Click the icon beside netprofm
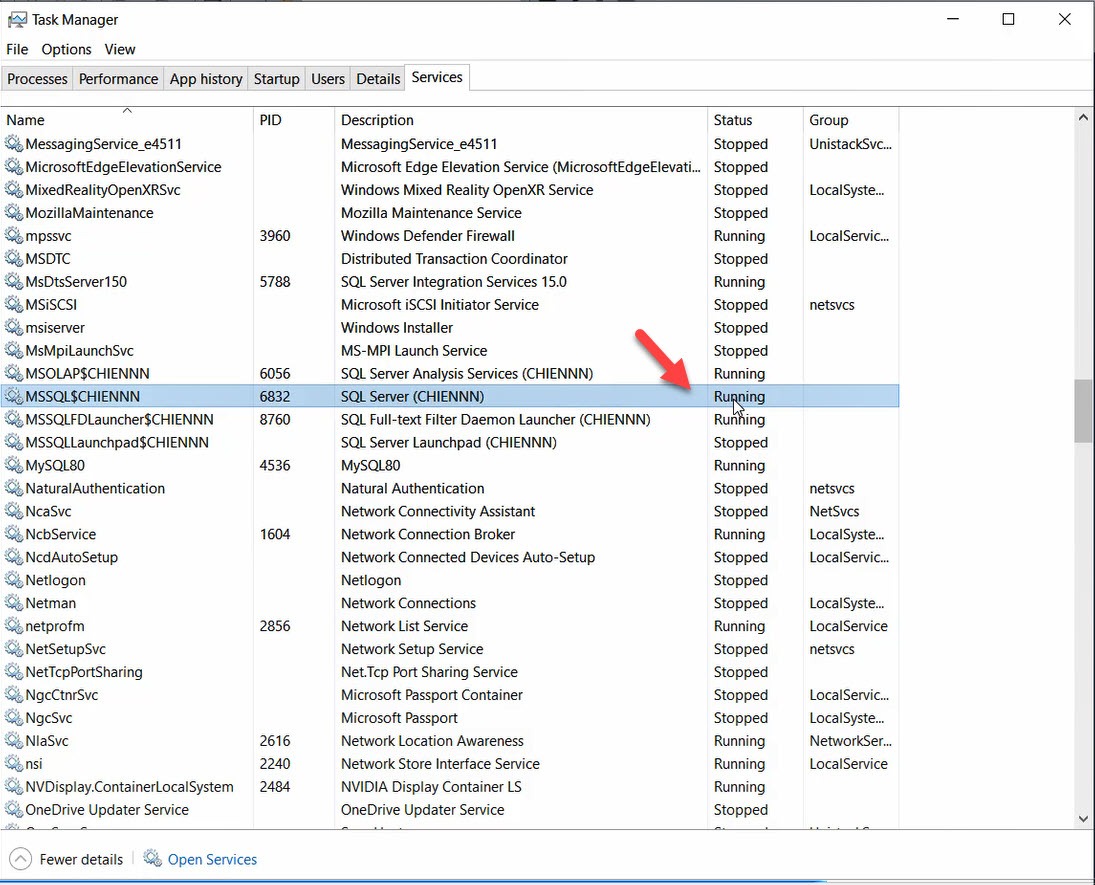 coord(14,626)
